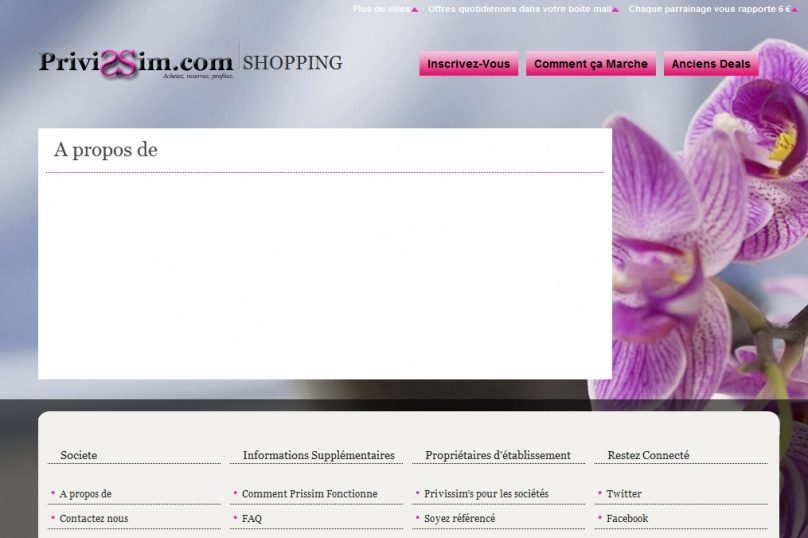Click 'Privissim's pour les sociétés' link

[x=486, y=494]
